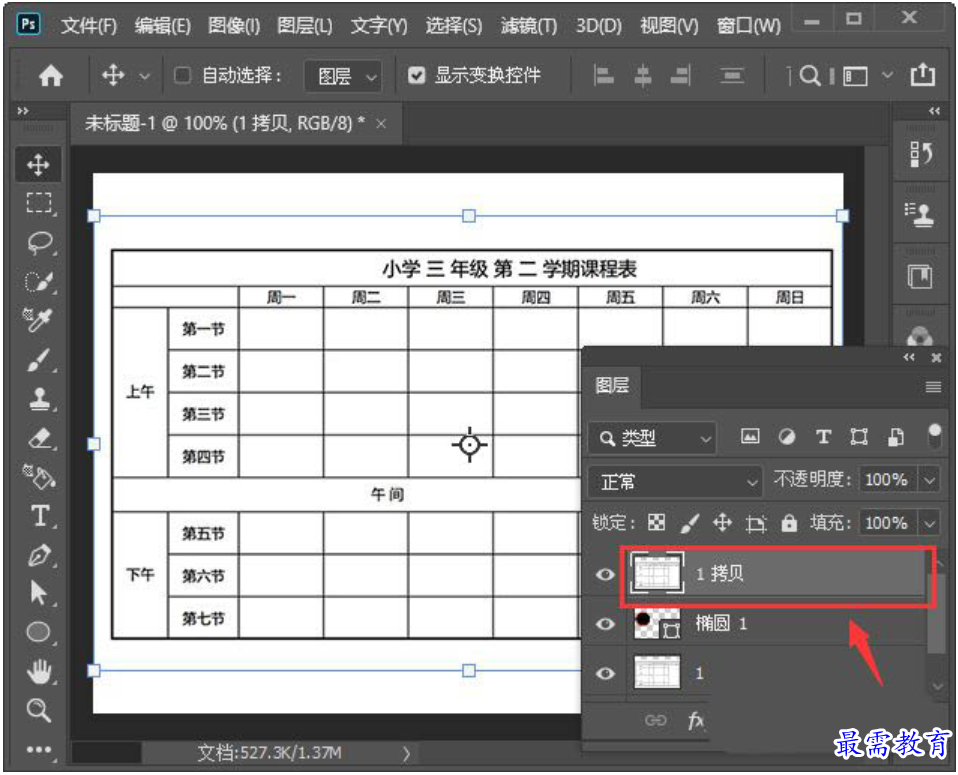Screen dimensions: 958x775
Task: Select the Zoom tool in toolbox
Action: click(38, 710)
